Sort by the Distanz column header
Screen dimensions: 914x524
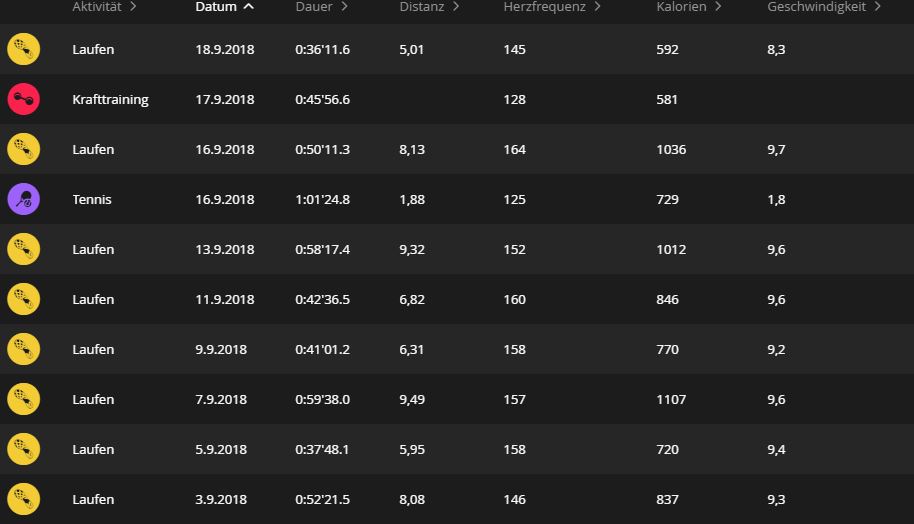[428, 7]
